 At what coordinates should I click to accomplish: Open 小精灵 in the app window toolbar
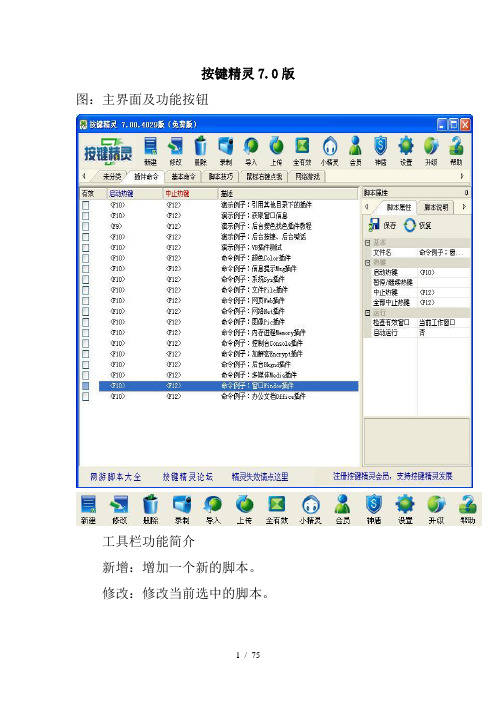330,150
